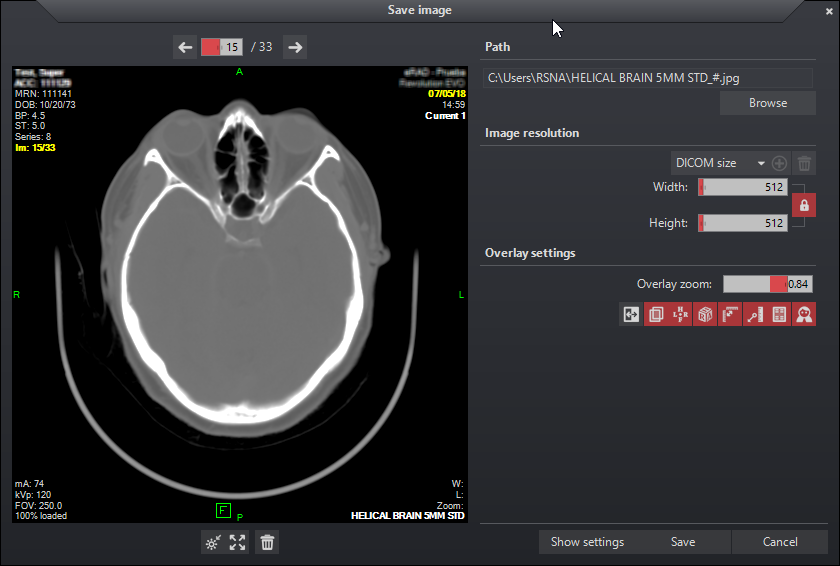Click the add resolution preset plus icon
The width and height of the screenshot is (840, 566).
(780, 163)
